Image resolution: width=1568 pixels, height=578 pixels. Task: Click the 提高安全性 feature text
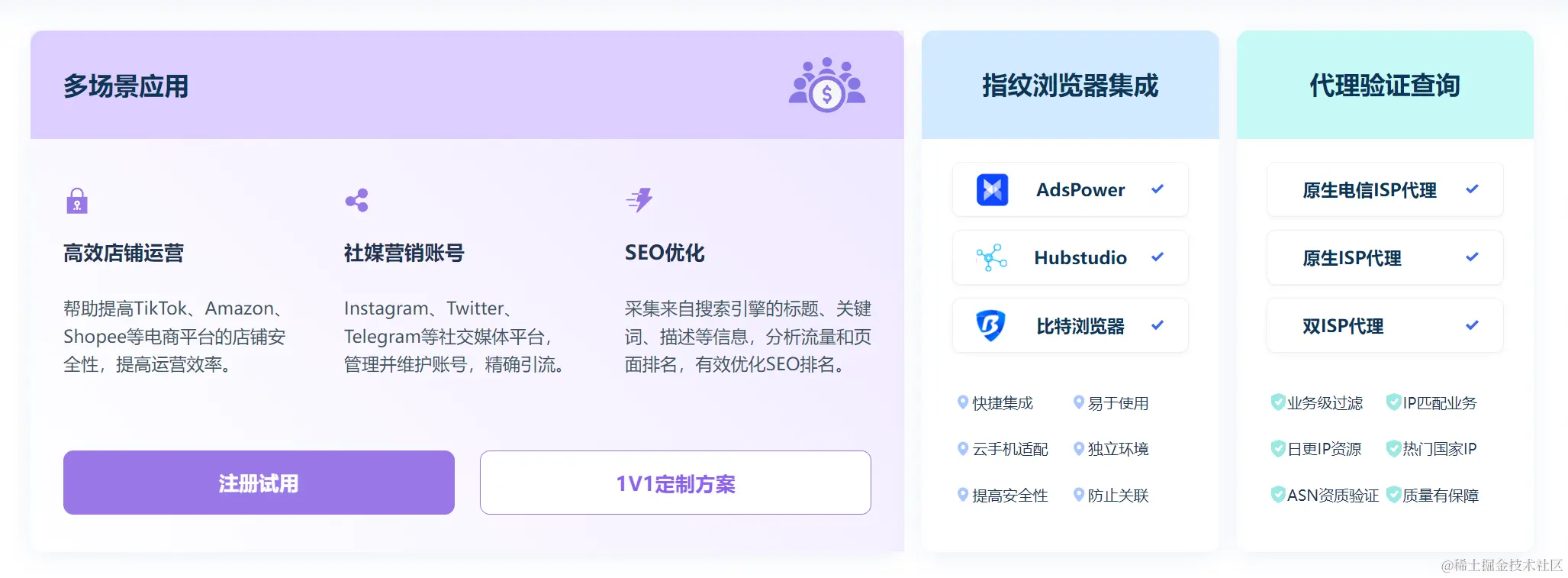pos(1010,496)
